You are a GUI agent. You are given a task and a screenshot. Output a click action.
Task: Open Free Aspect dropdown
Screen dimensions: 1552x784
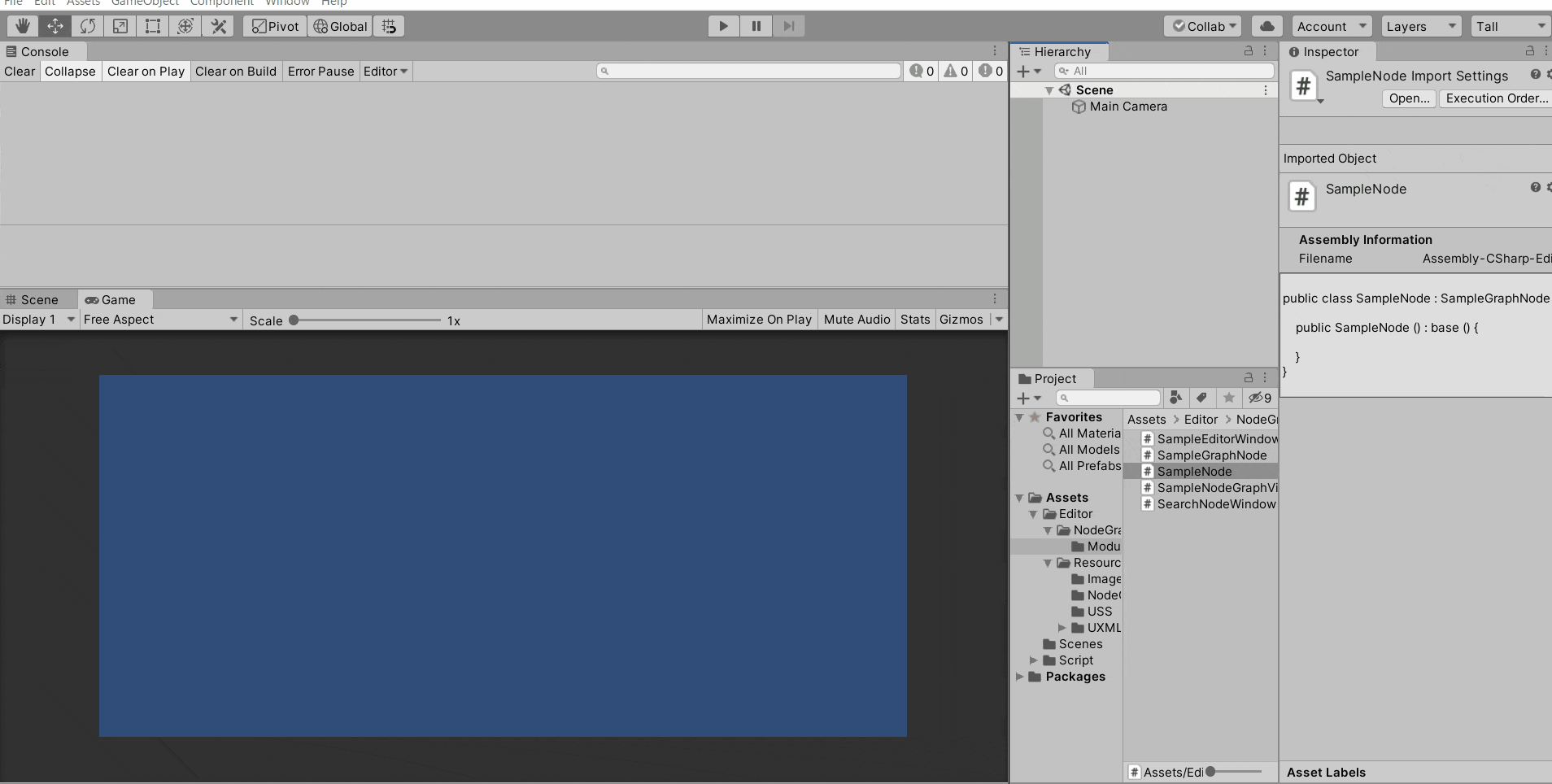(x=161, y=320)
